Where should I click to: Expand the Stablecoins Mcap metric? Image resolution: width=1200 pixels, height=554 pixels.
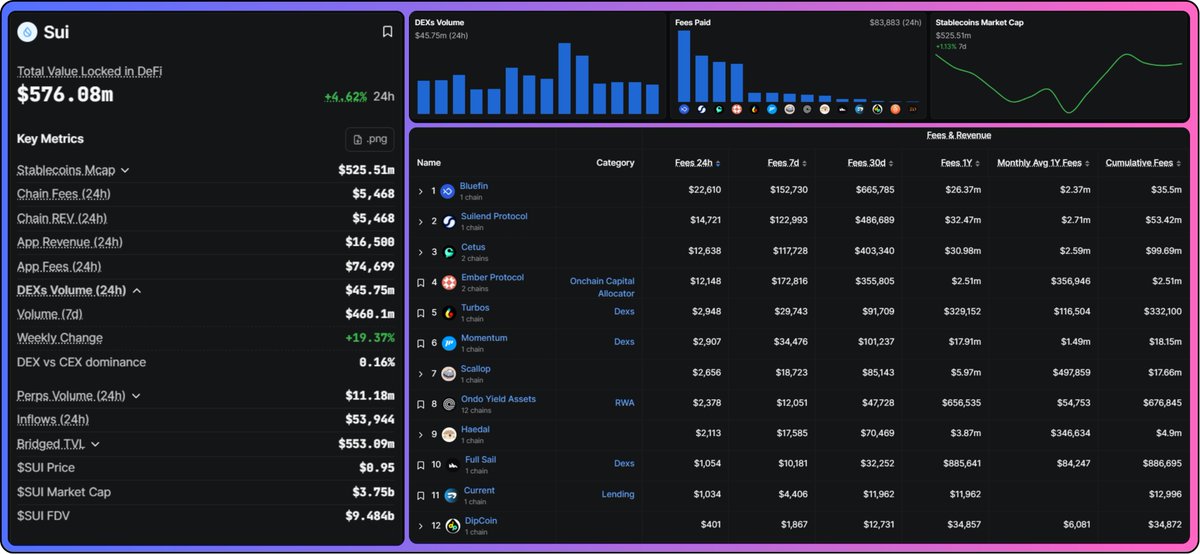125,171
